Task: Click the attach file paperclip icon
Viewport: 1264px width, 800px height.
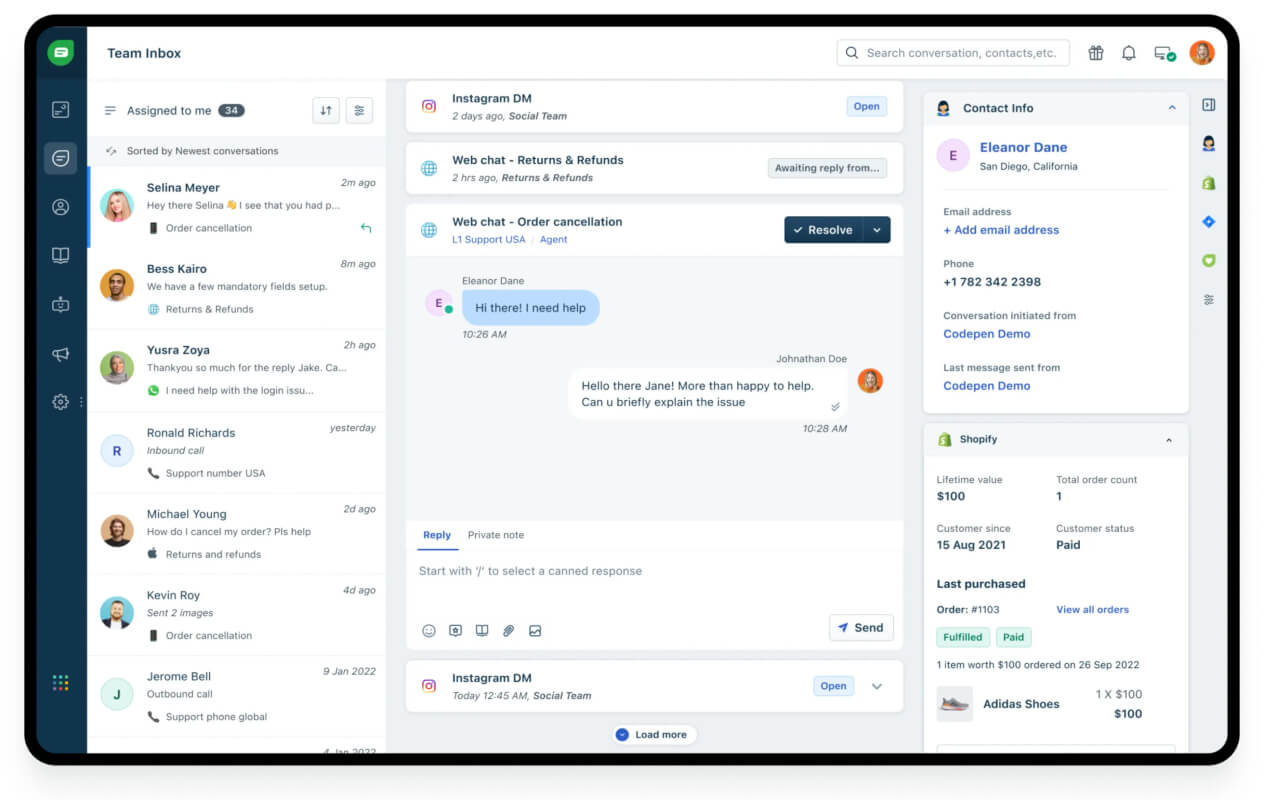Action: coord(508,631)
